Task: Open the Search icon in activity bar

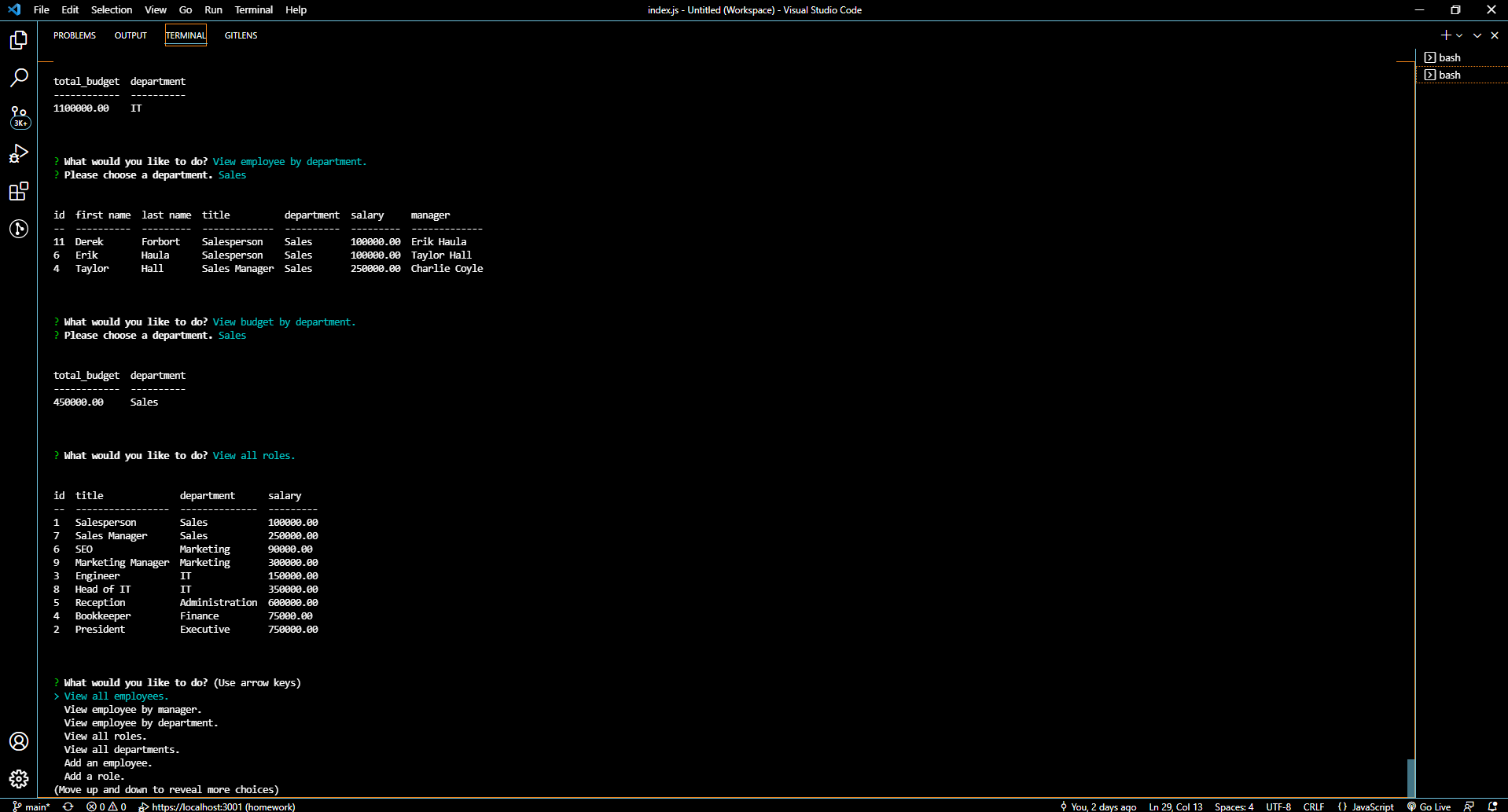Action: [x=19, y=77]
